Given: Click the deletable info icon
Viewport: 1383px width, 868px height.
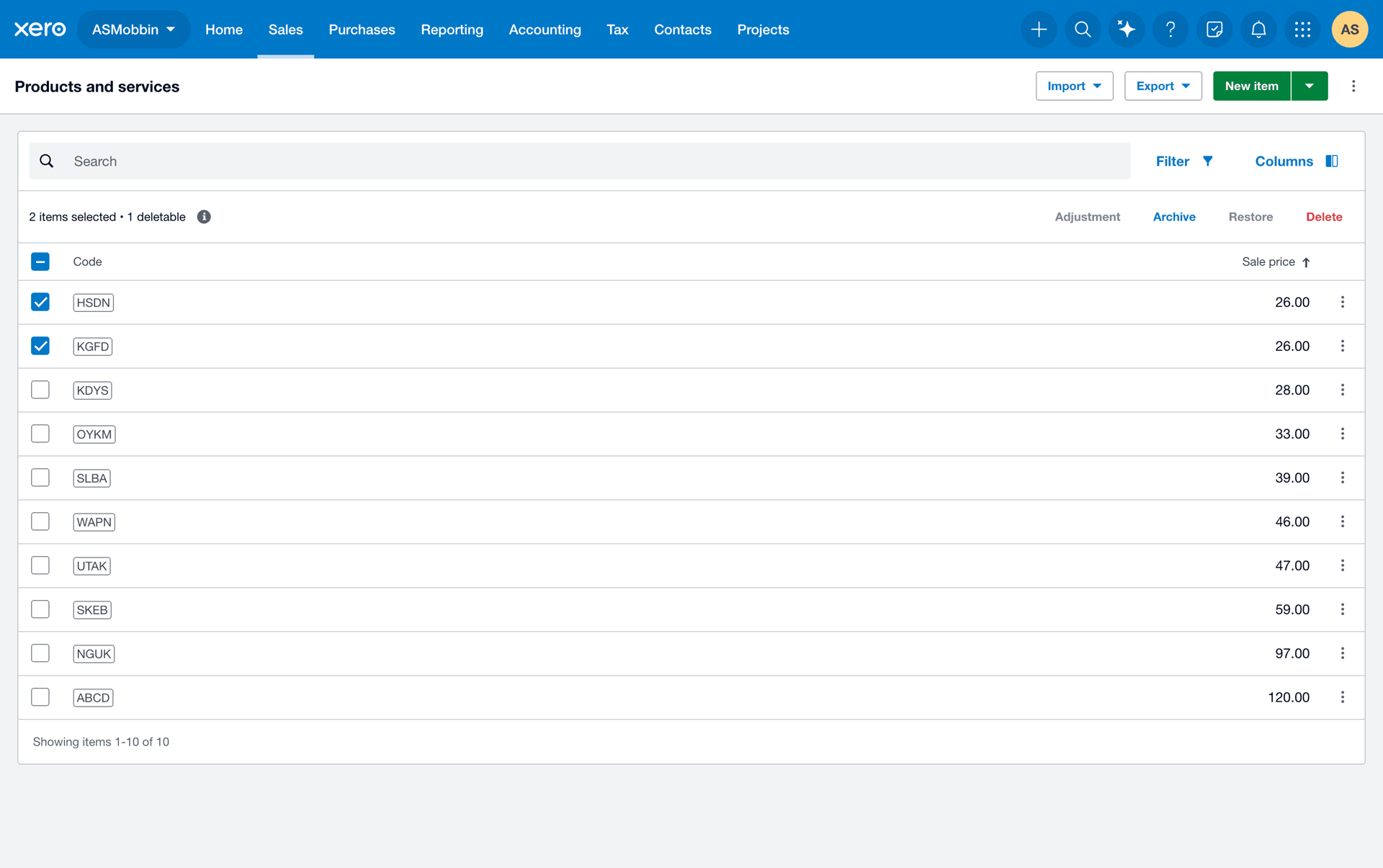Looking at the screenshot, I should click(204, 217).
